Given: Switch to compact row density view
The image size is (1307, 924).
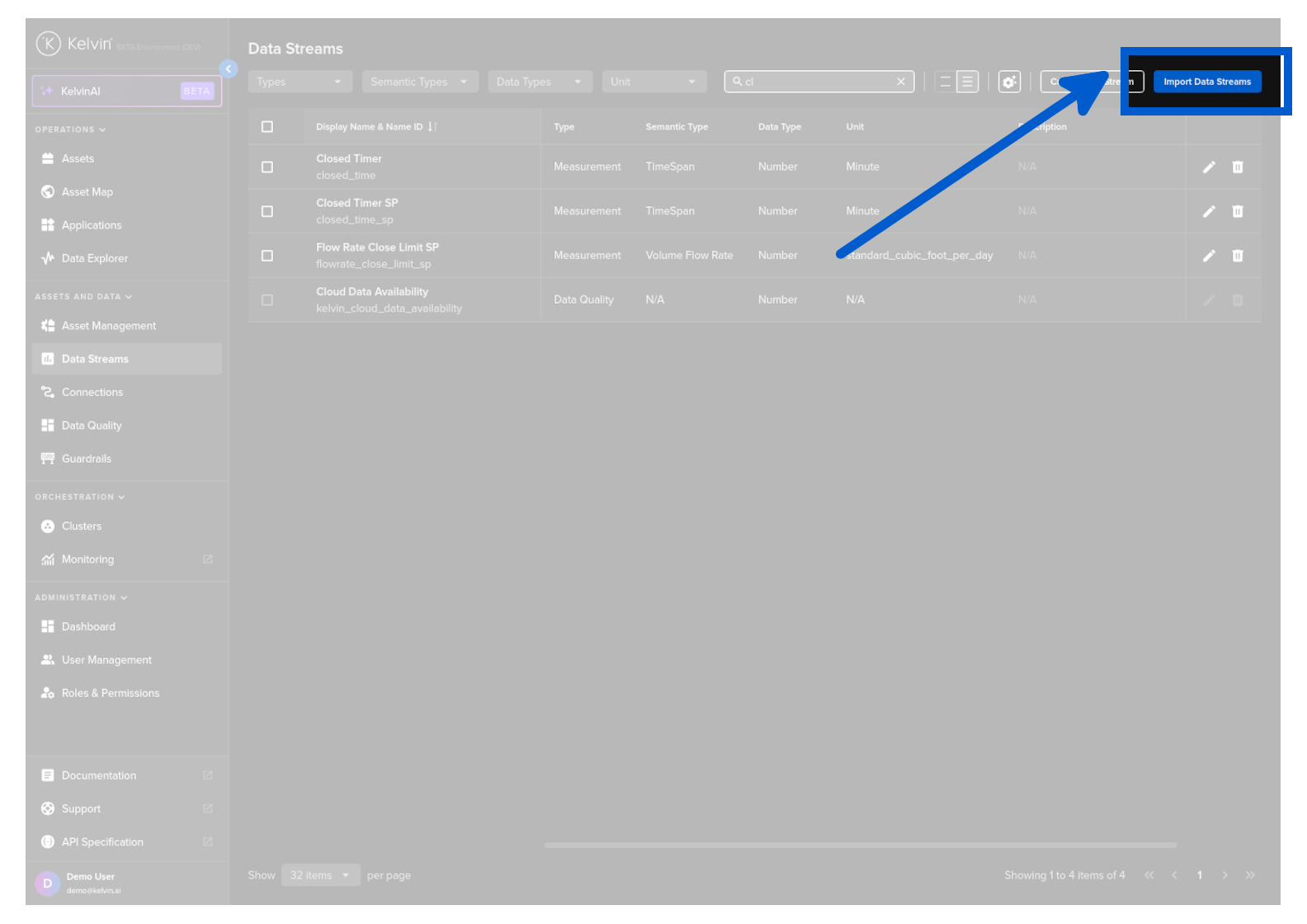Looking at the screenshot, I should coord(946,82).
